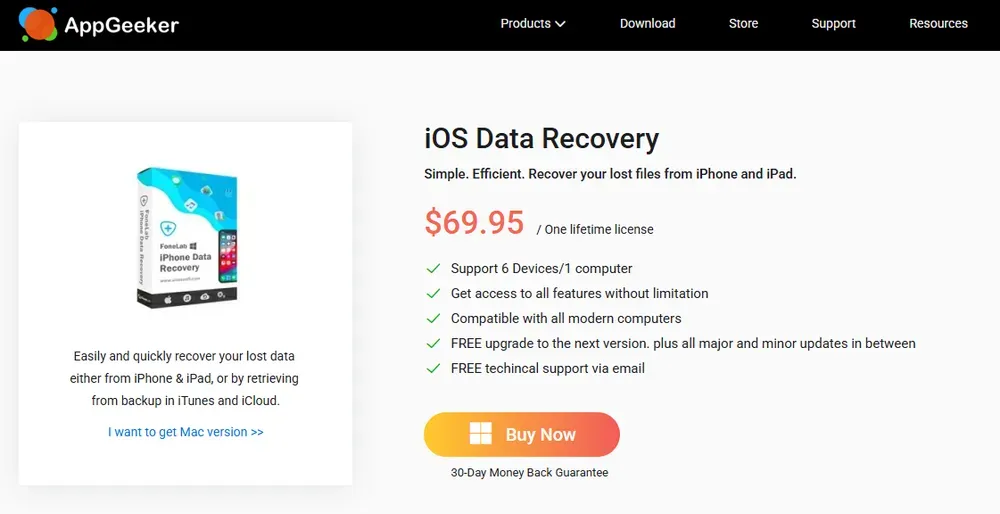Follow the 'I want to get Mac version' link
This screenshot has width=1000, height=514.
click(x=186, y=432)
